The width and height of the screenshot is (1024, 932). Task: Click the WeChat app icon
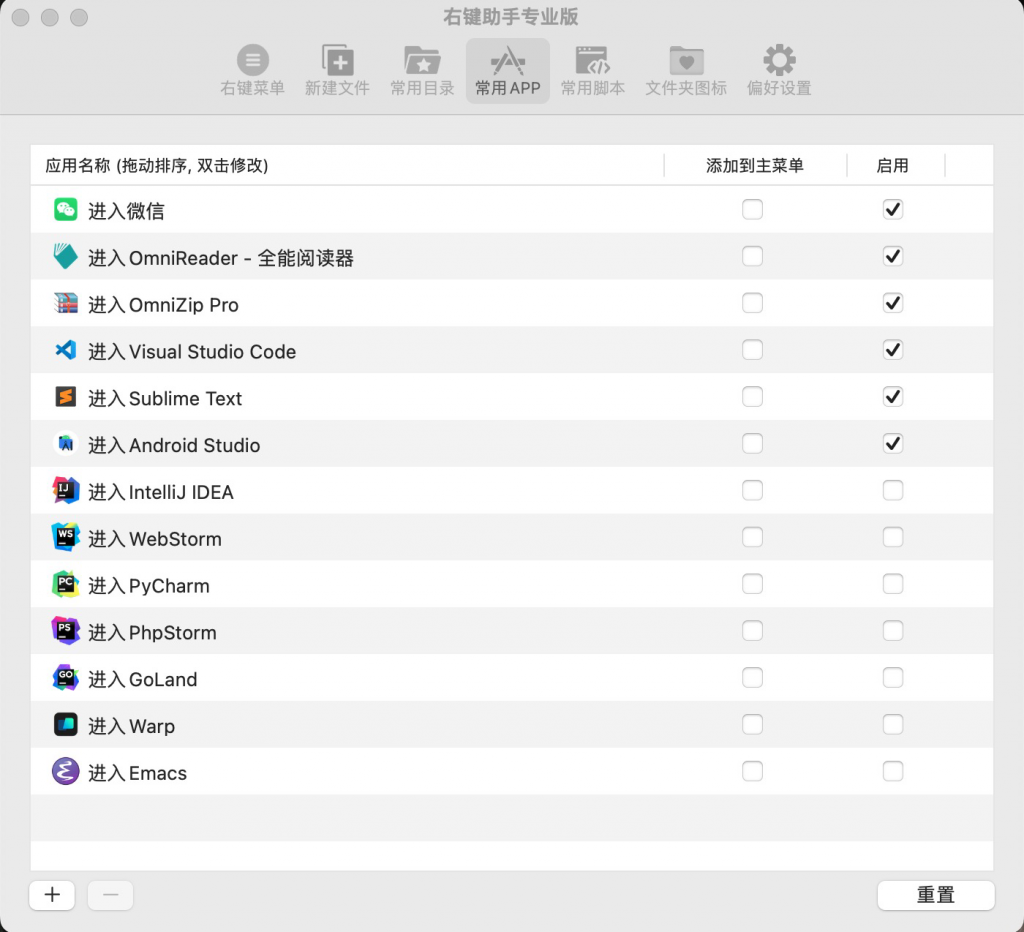coord(65,210)
